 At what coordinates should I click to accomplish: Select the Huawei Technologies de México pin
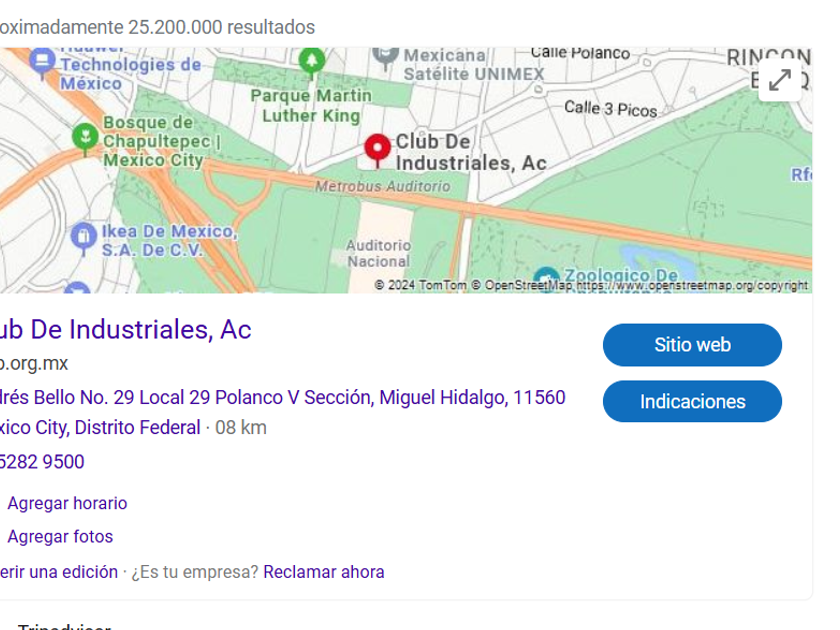42,62
